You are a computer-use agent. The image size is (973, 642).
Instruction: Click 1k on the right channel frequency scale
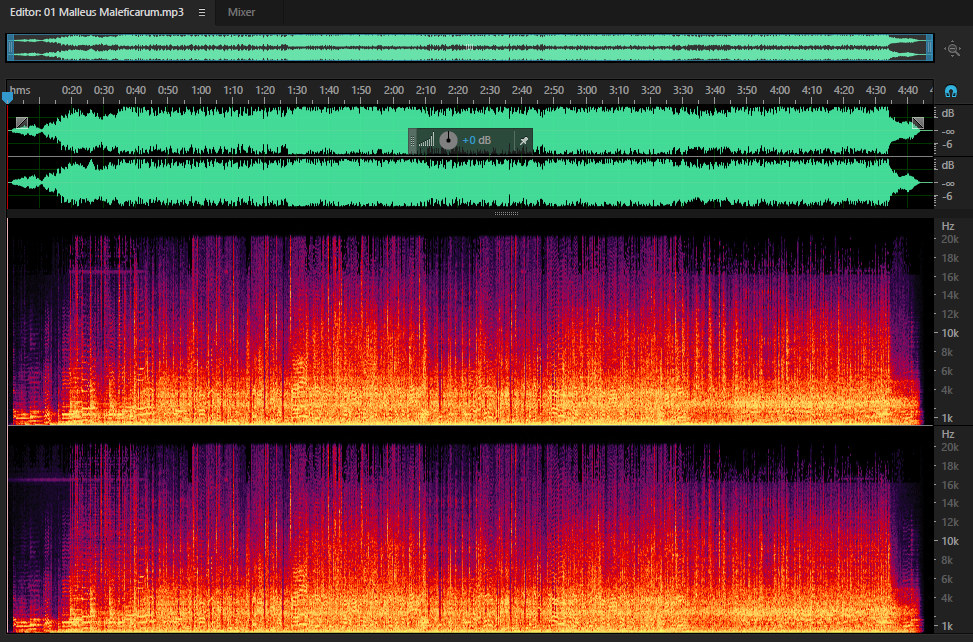(x=947, y=626)
